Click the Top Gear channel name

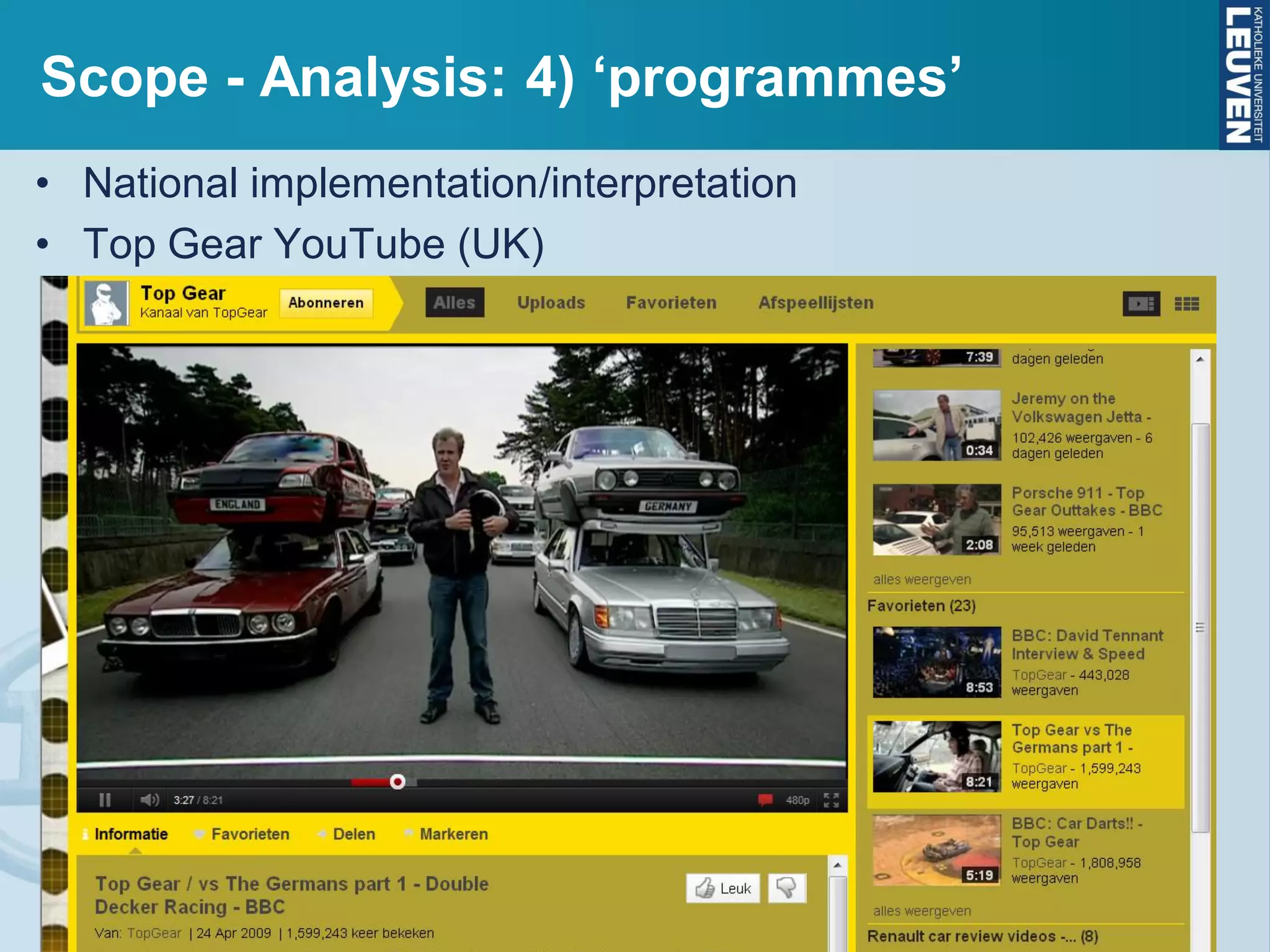183,293
